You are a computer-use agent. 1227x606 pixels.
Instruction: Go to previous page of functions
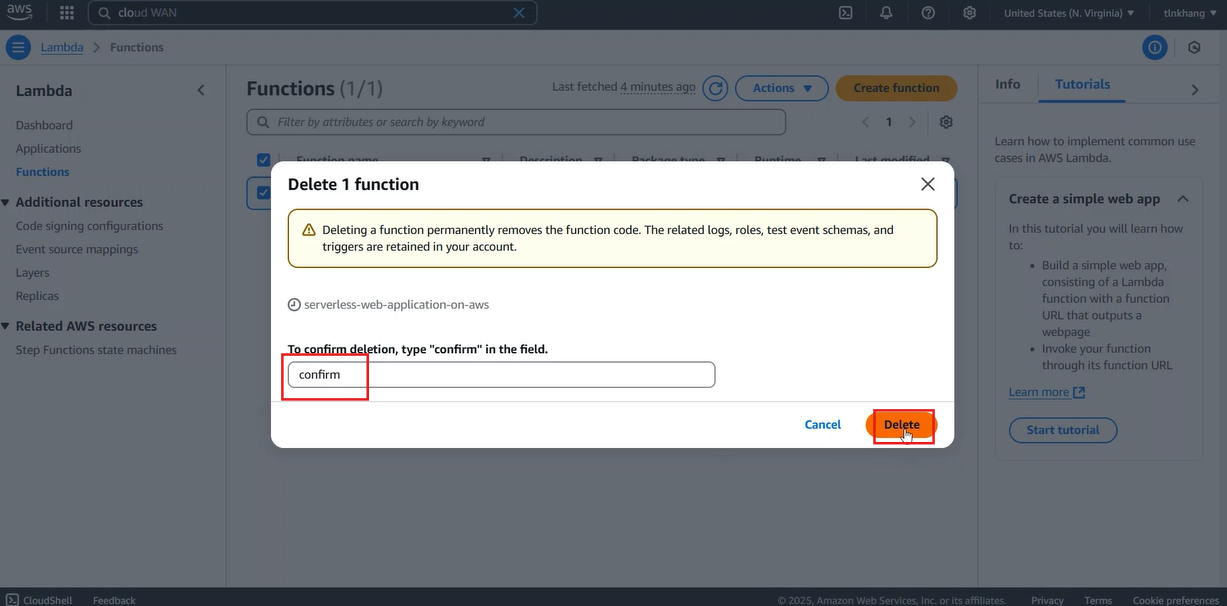(866, 122)
